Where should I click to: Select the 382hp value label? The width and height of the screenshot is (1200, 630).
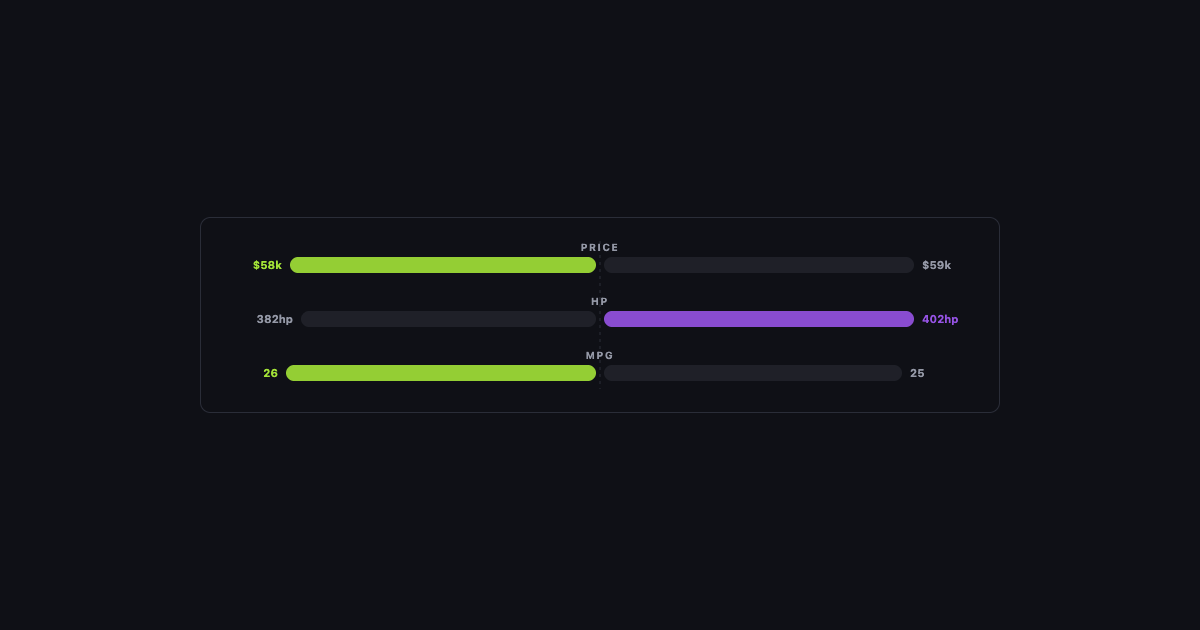pos(275,319)
